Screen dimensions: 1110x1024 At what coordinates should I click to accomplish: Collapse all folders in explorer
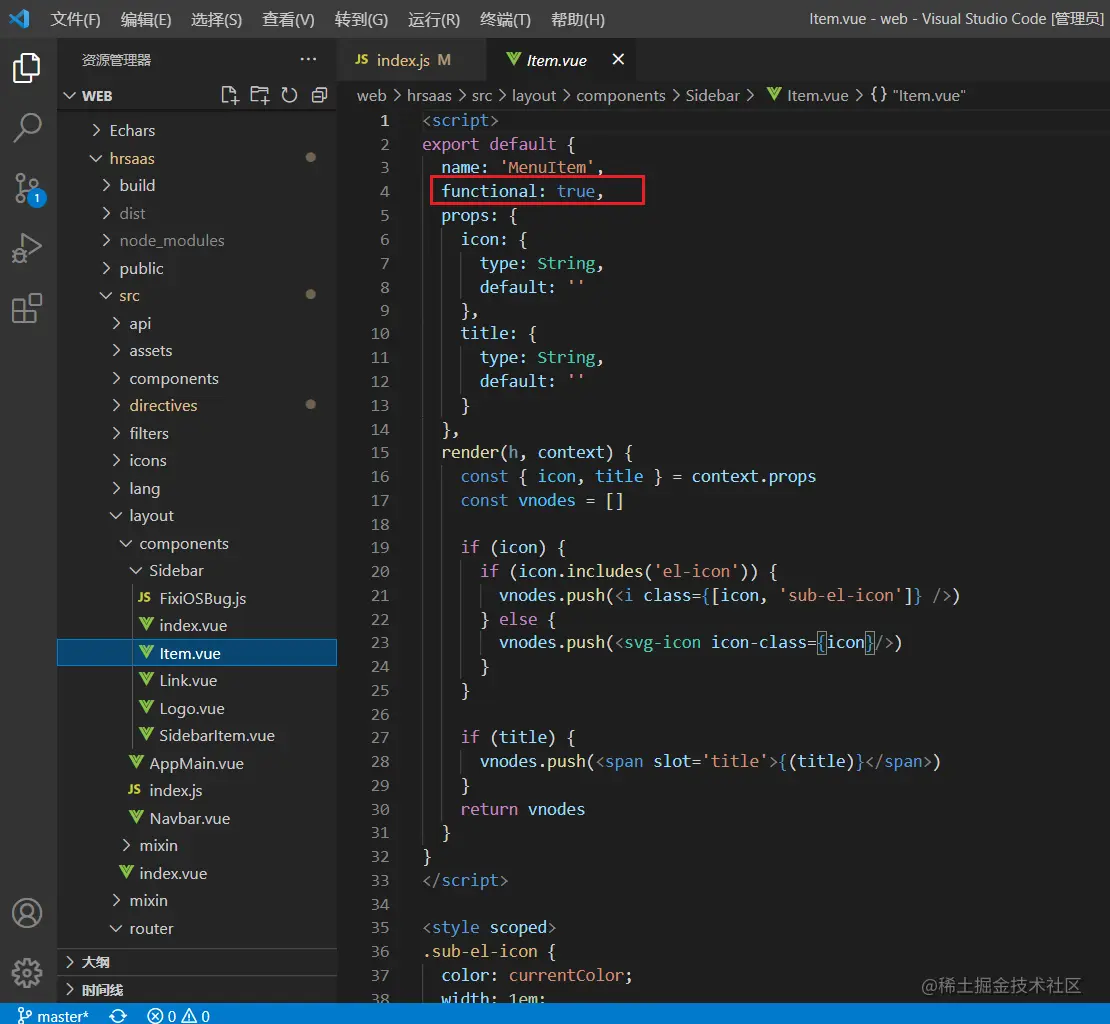(320, 95)
